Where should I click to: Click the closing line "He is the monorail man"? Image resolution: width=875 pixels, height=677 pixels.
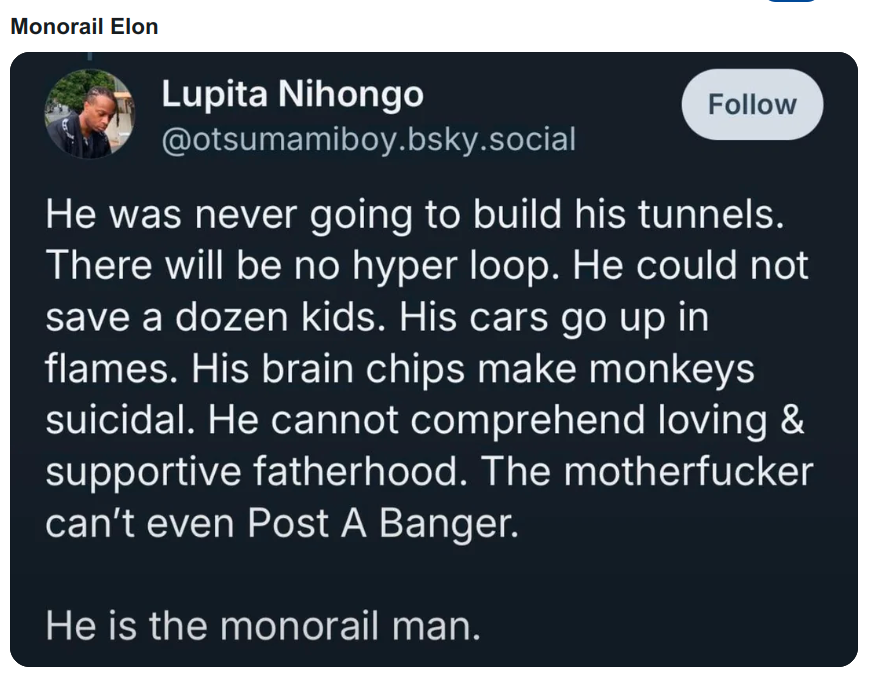[263, 626]
